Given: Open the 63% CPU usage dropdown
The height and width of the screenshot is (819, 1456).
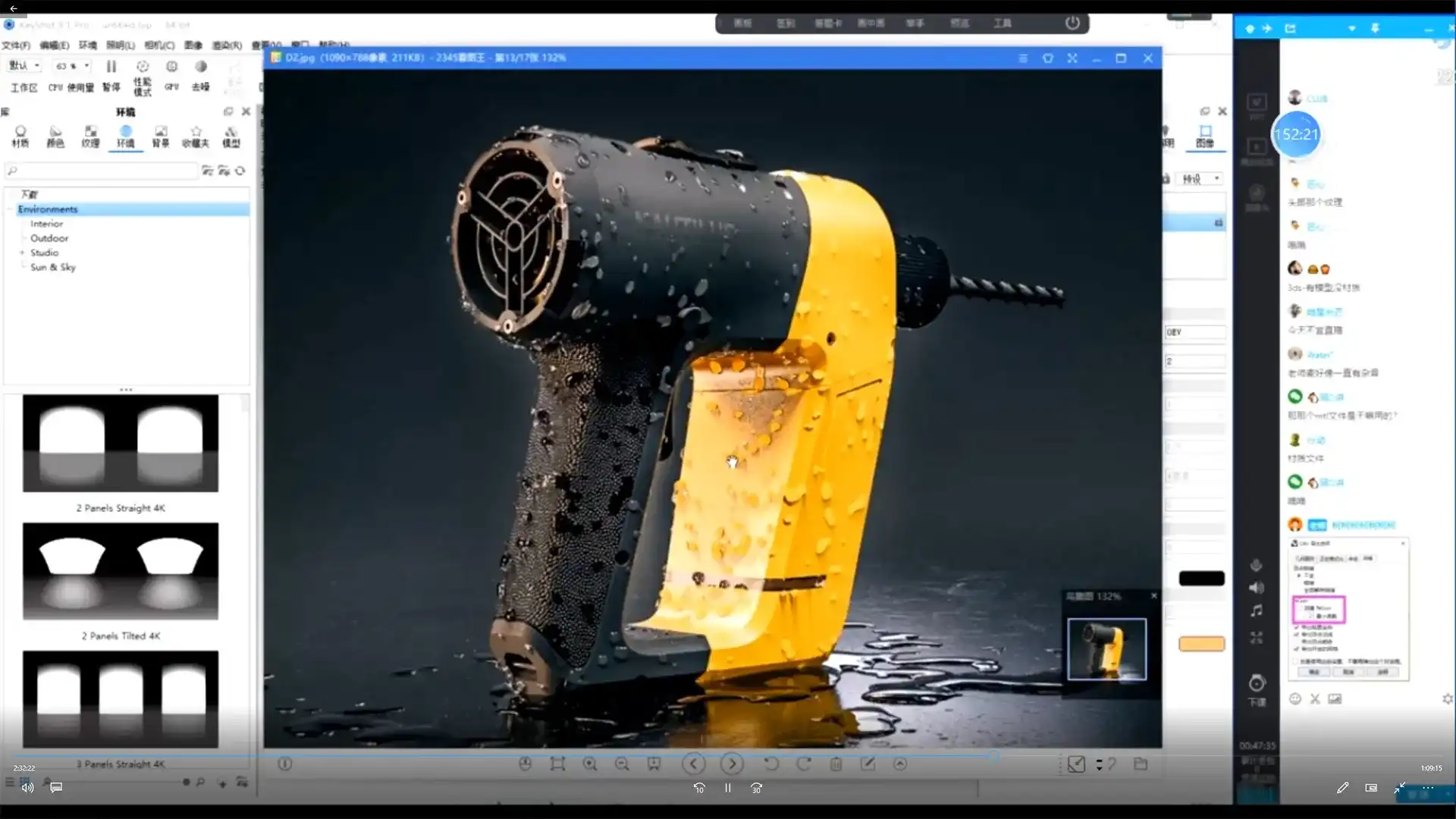Looking at the screenshot, I should click(73, 66).
